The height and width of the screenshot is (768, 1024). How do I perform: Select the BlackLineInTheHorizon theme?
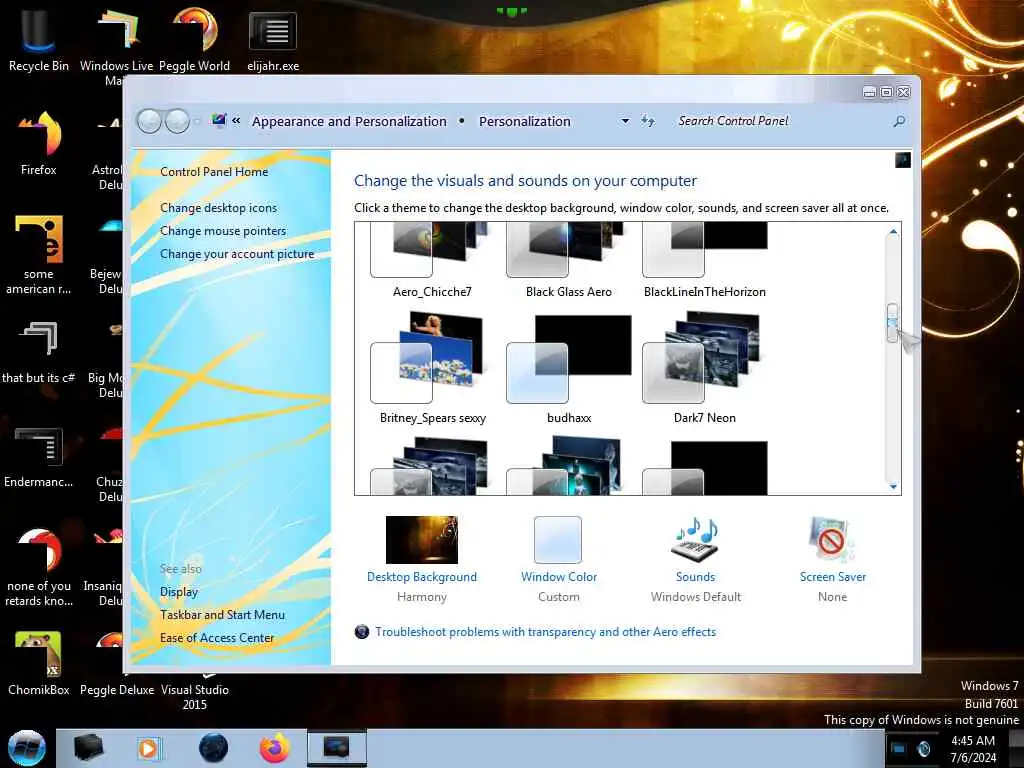(705, 260)
